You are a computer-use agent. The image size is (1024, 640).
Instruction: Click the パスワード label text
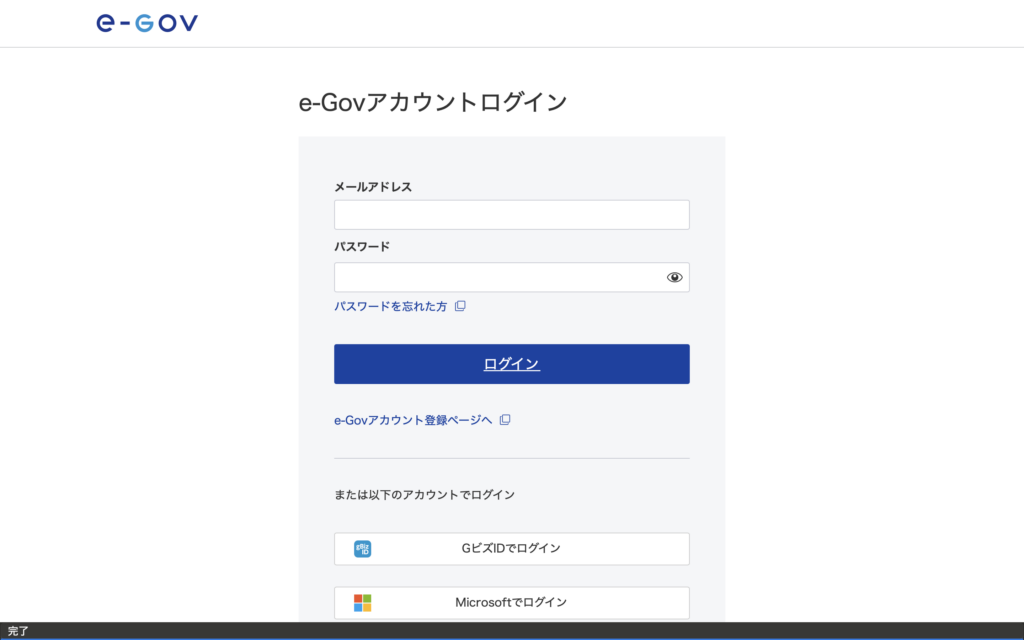[x=362, y=246]
